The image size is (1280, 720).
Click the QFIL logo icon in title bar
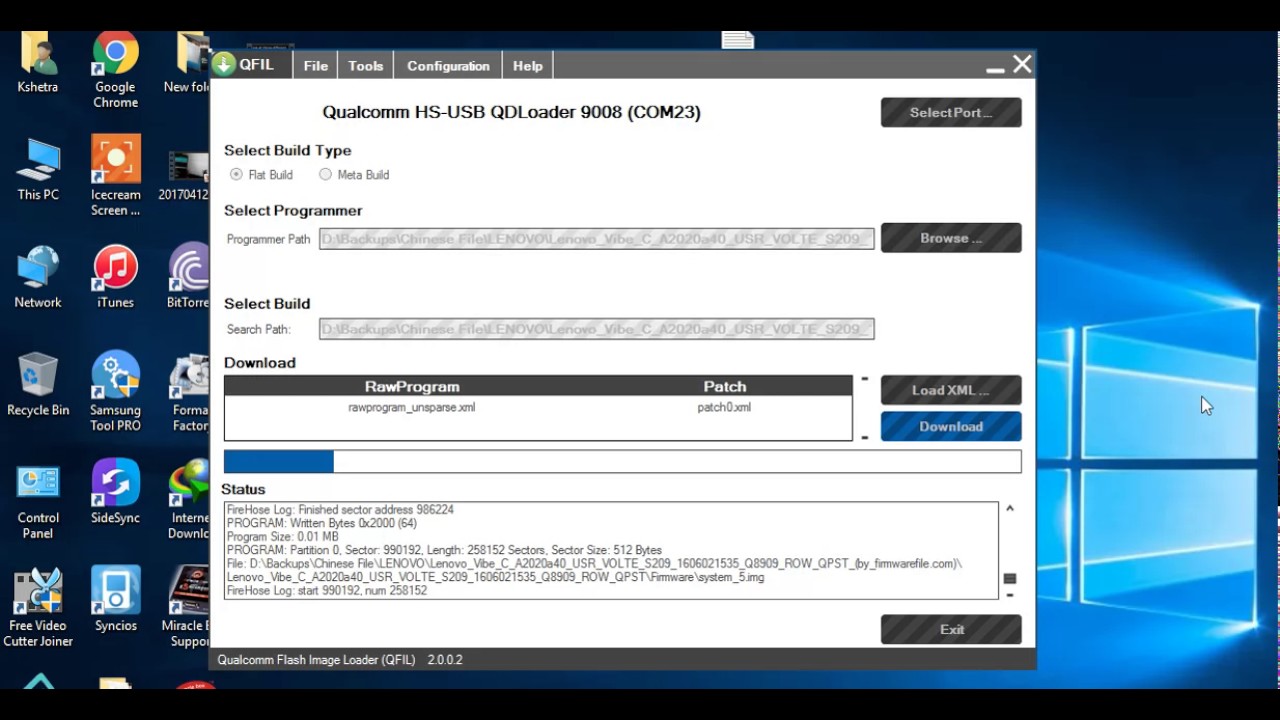223,65
